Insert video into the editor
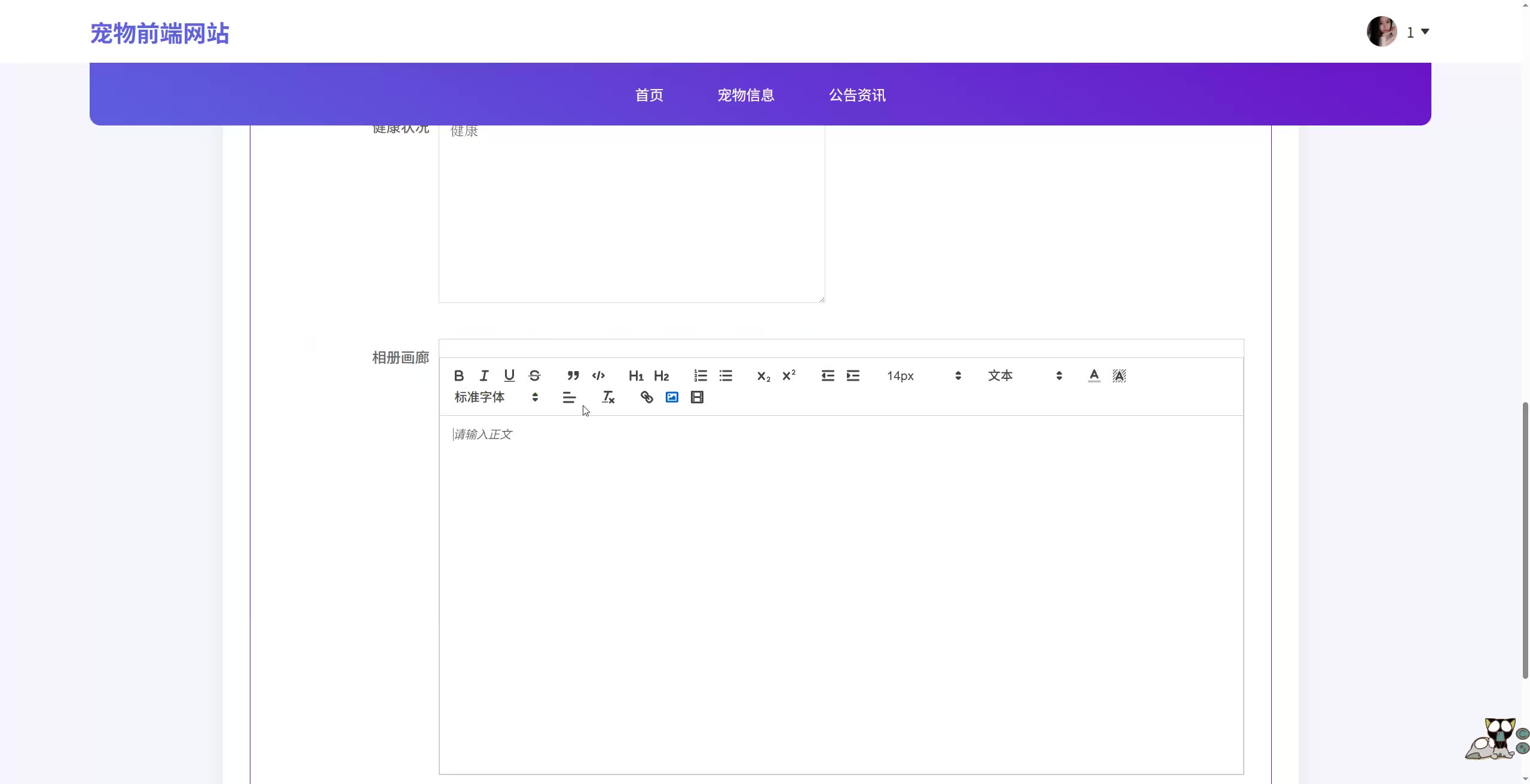Image resolution: width=1530 pixels, height=784 pixels. tap(697, 397)
